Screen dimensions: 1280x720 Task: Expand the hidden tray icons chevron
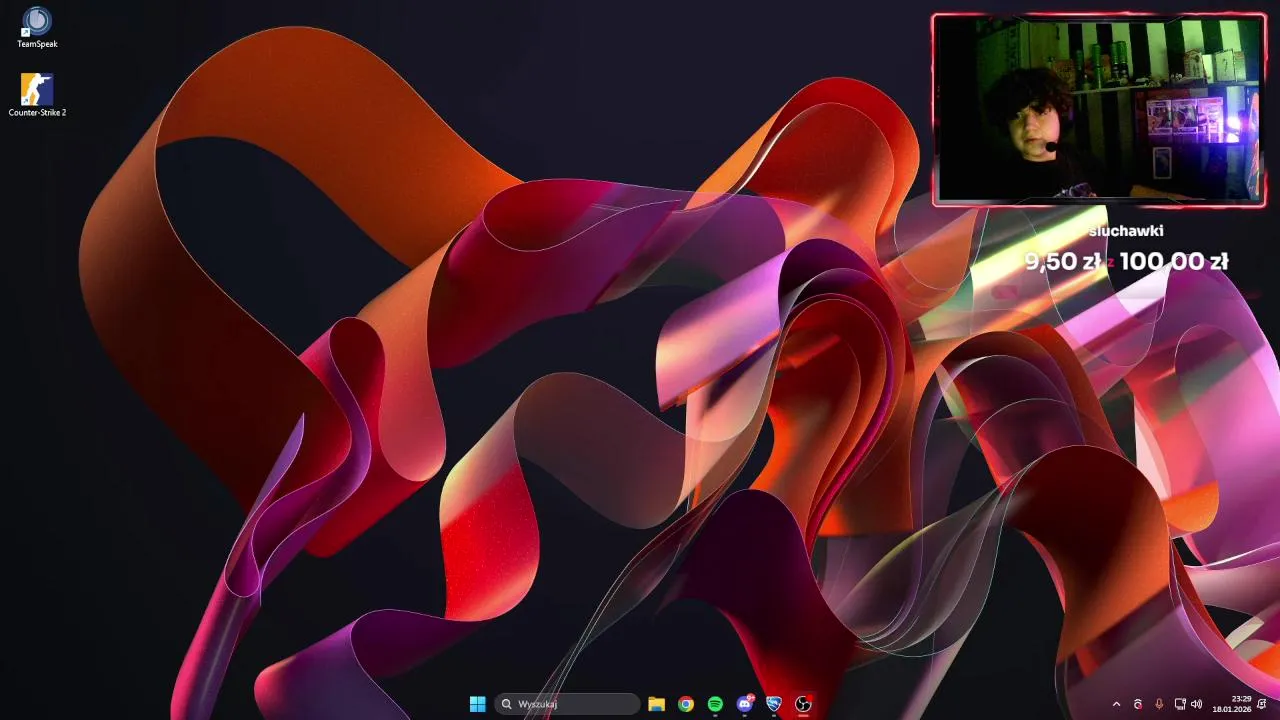pyautogui.click(x=1116, y=704)
